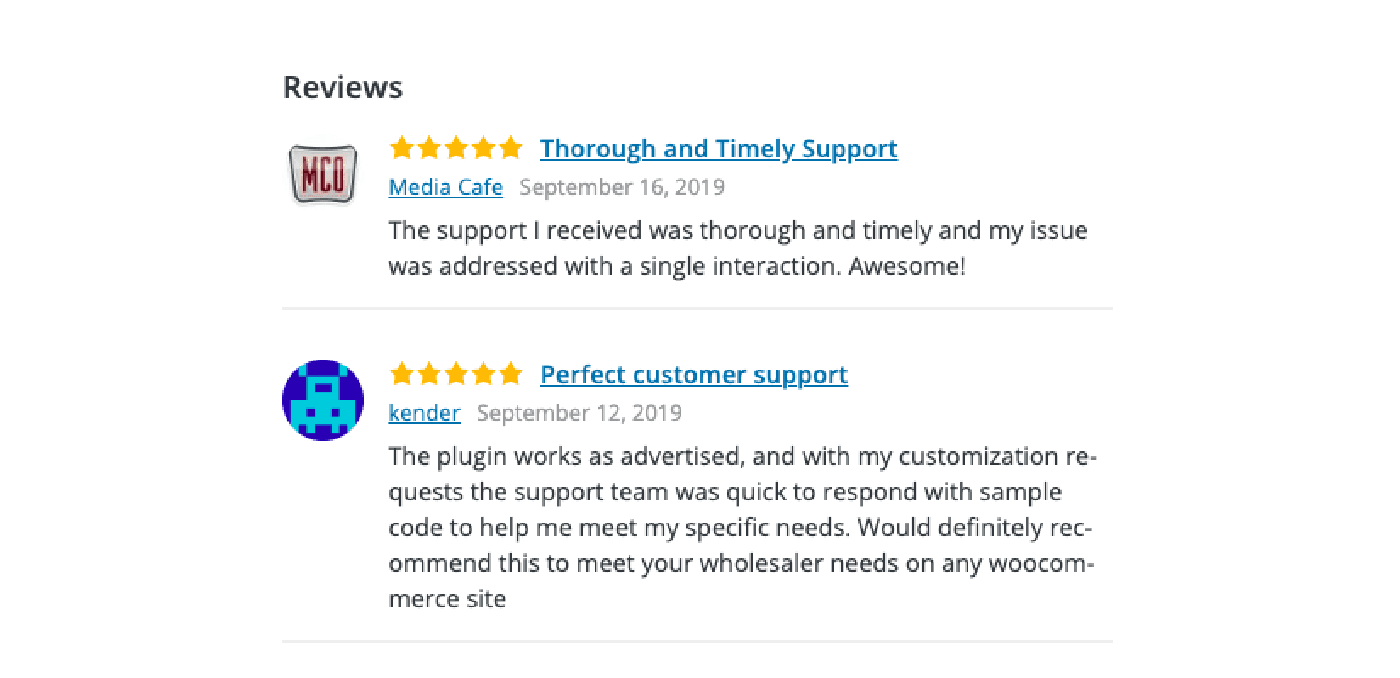Click the middle star of Perfect customer support rating
The image size is (1400, 678).
(x=456, y=374)
